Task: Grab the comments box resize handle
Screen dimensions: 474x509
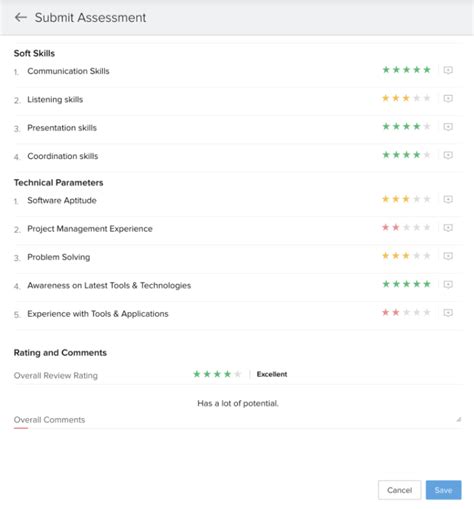Action: click(459, 420)
